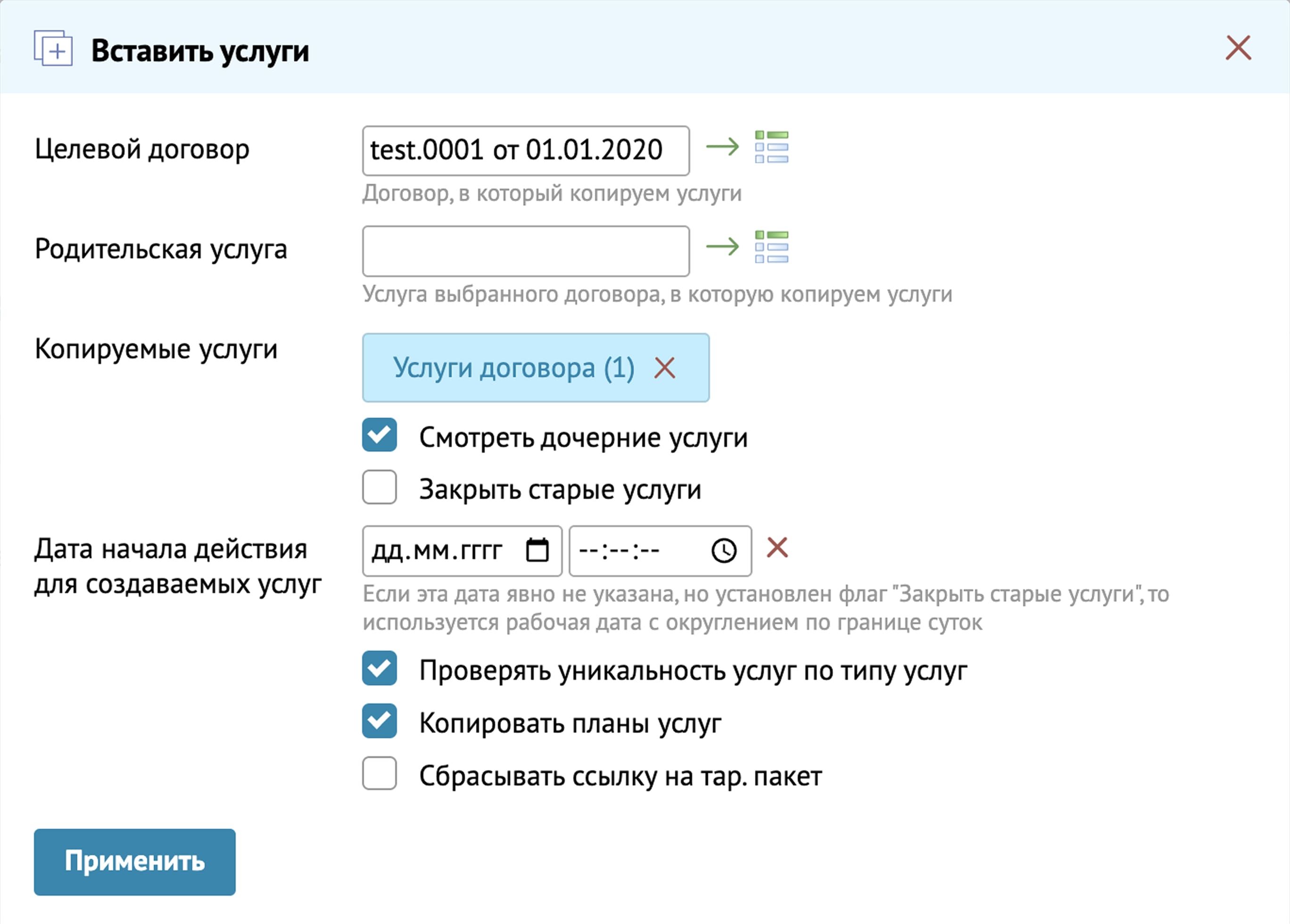Image resolution: width=1290 pixels, height=924 pixels.
Task: Click hint Услуга выбранного договора
Action: point(658,295)
